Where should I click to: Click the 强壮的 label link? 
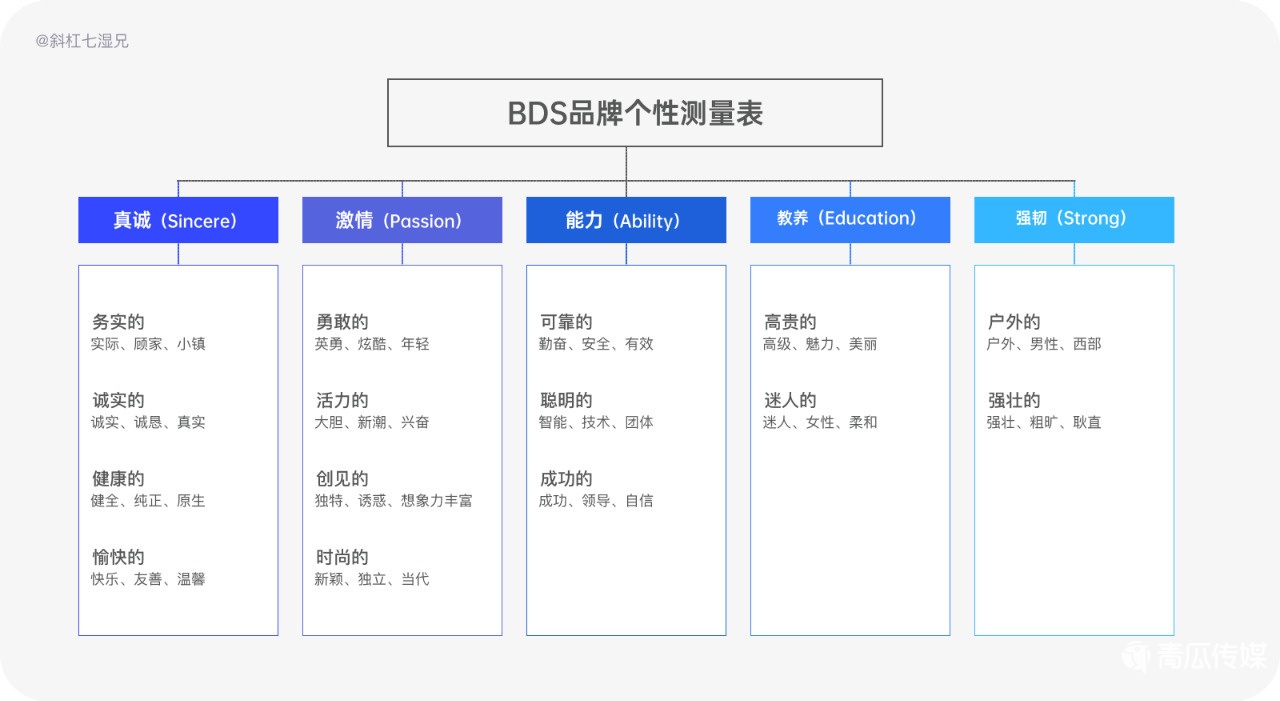(x=1014, y=400)
